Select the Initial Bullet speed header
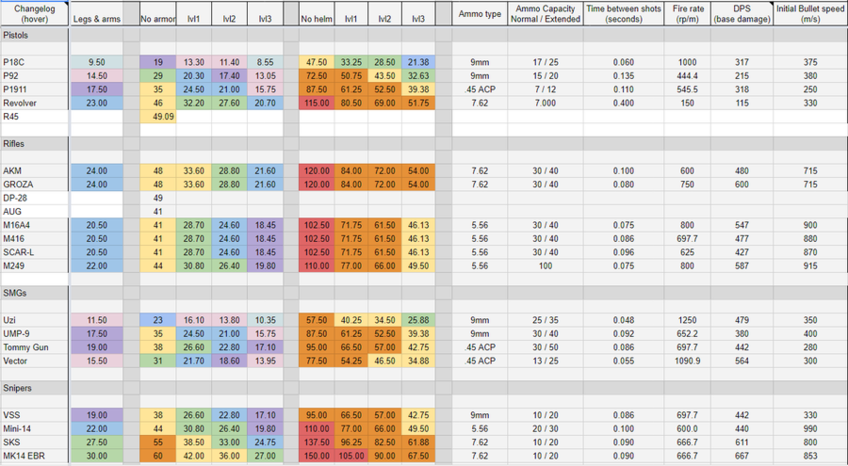This screenshot has width=848, height=466. click(x=810, y=14)
